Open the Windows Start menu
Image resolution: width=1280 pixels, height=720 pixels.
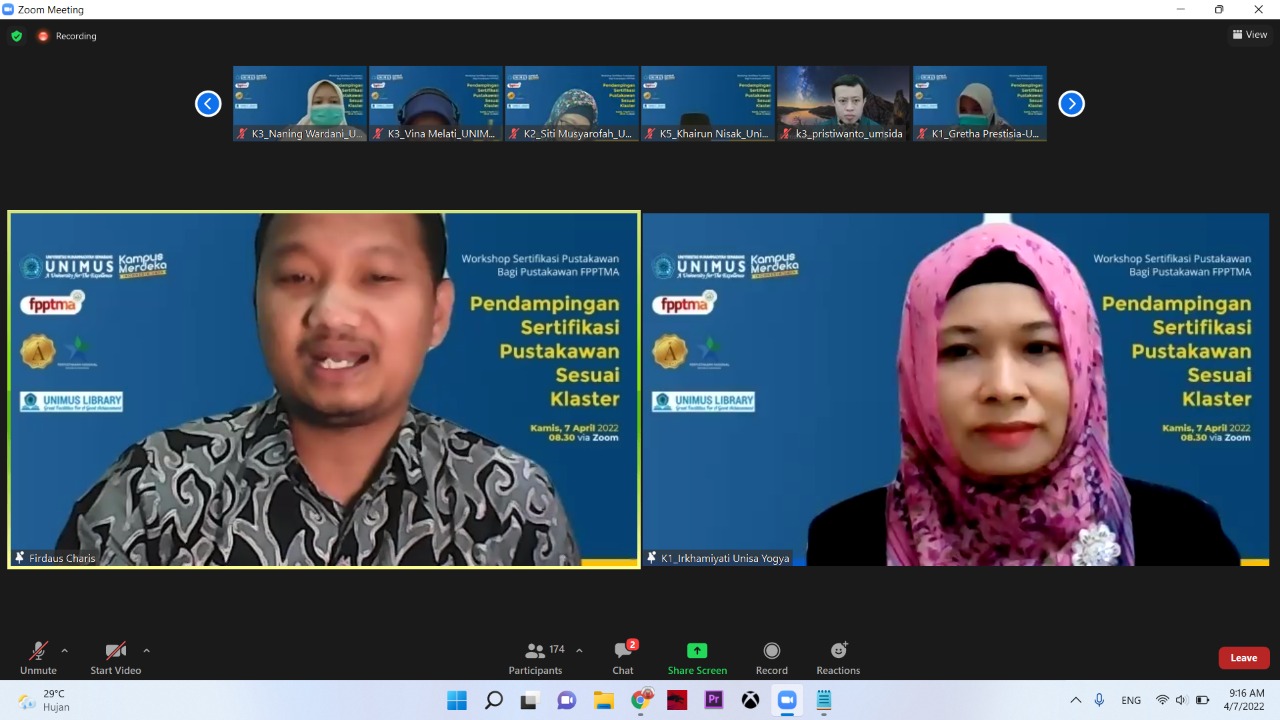pyautogui.click(x=456, y=700)
